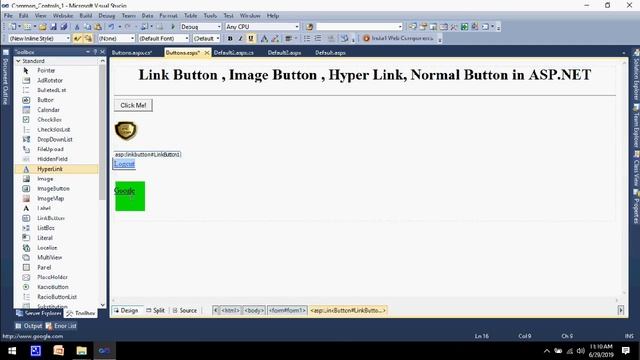Click the Logout link button in designer
The width and height of the screenshot is (640, 360).
click(124, 164)
